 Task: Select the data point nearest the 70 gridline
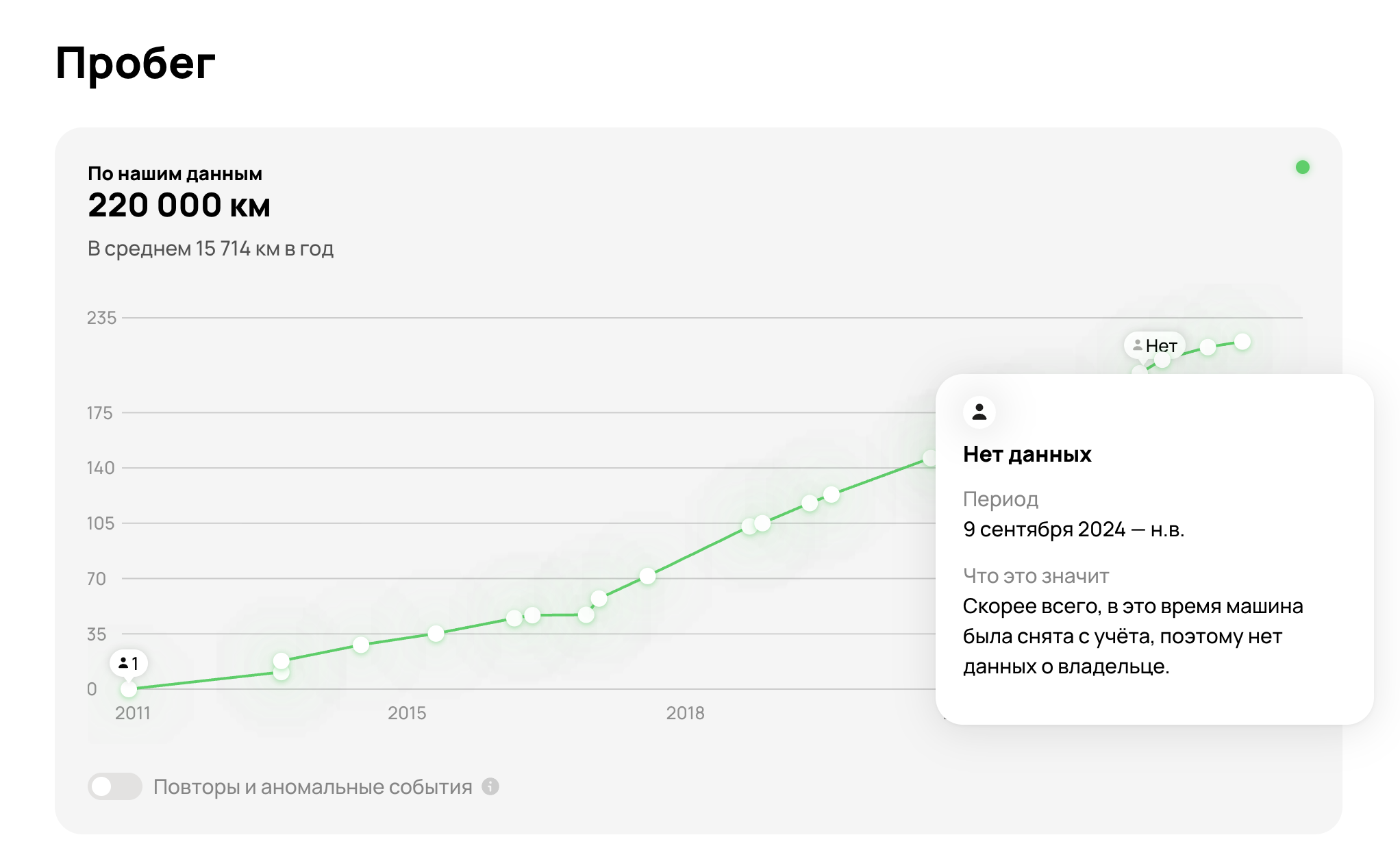tap(648, 576)
